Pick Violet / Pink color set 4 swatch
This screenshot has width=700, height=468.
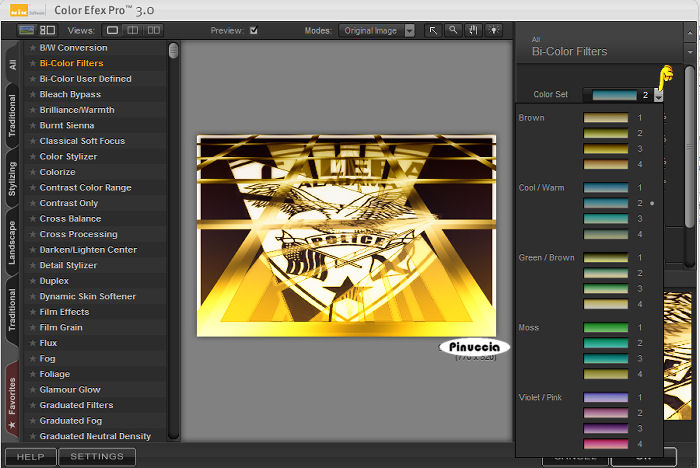coord(605,444)
